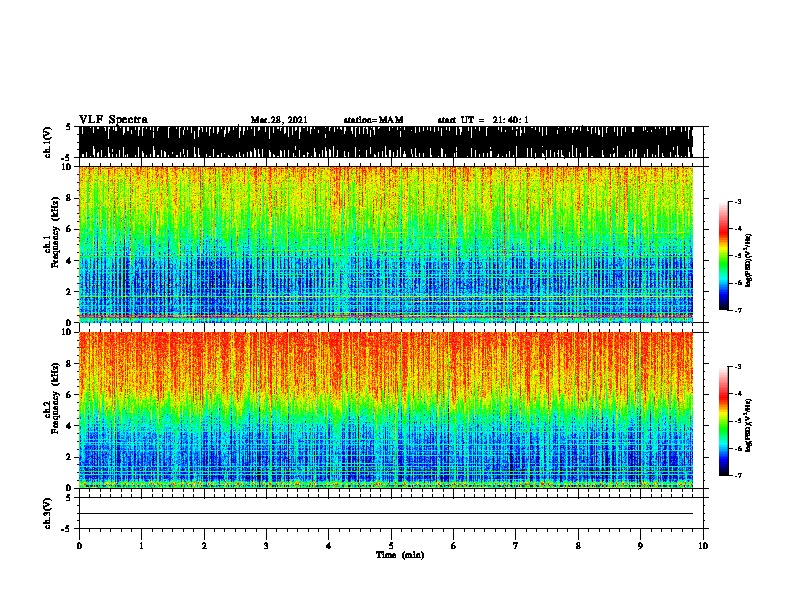Select the Time (min) axis title
The width and height of the screenshot is (792, 612).
[400, 555]
